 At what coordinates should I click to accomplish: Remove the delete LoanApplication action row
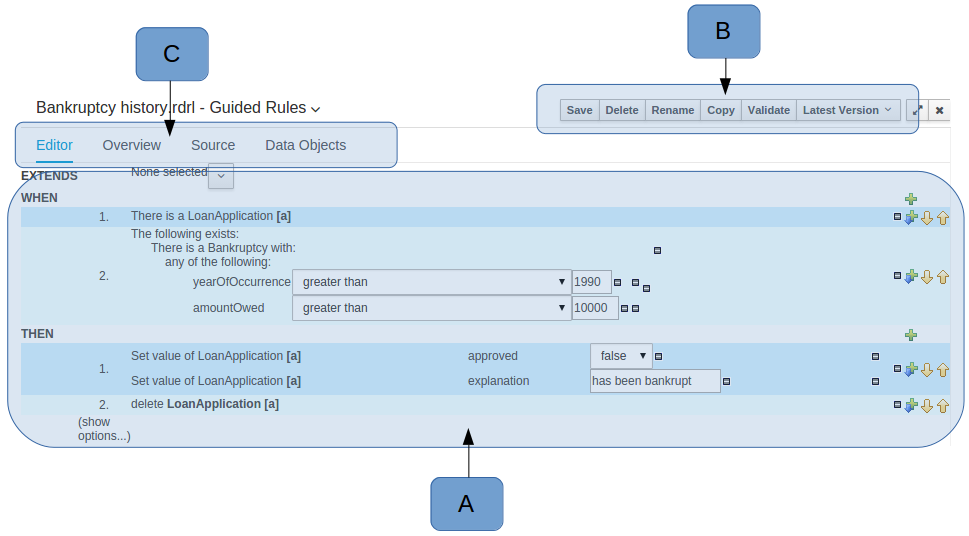pos(897,405)
